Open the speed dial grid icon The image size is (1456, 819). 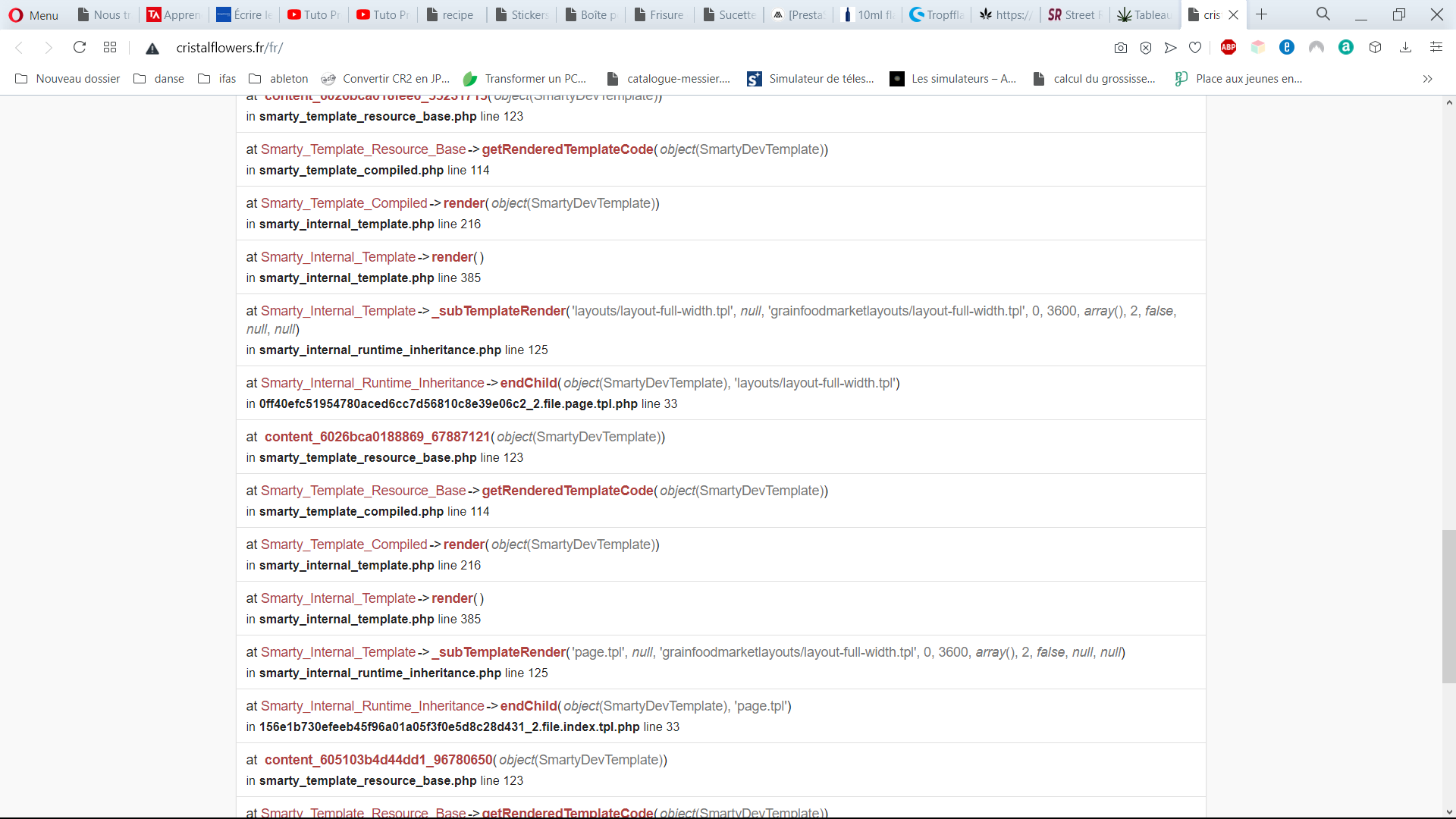[x=110, y=48]
